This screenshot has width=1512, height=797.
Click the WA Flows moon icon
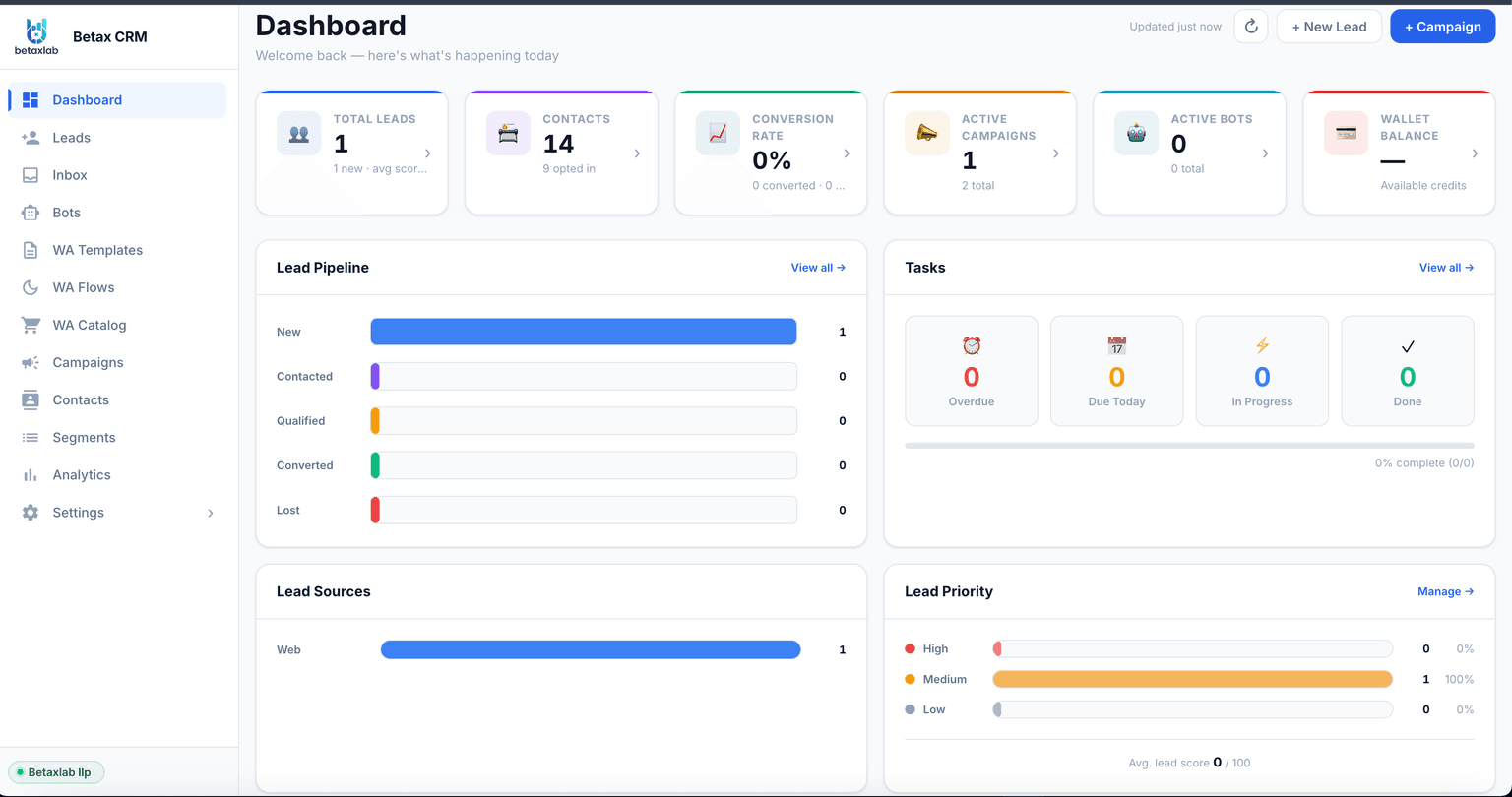pos(31,287)
